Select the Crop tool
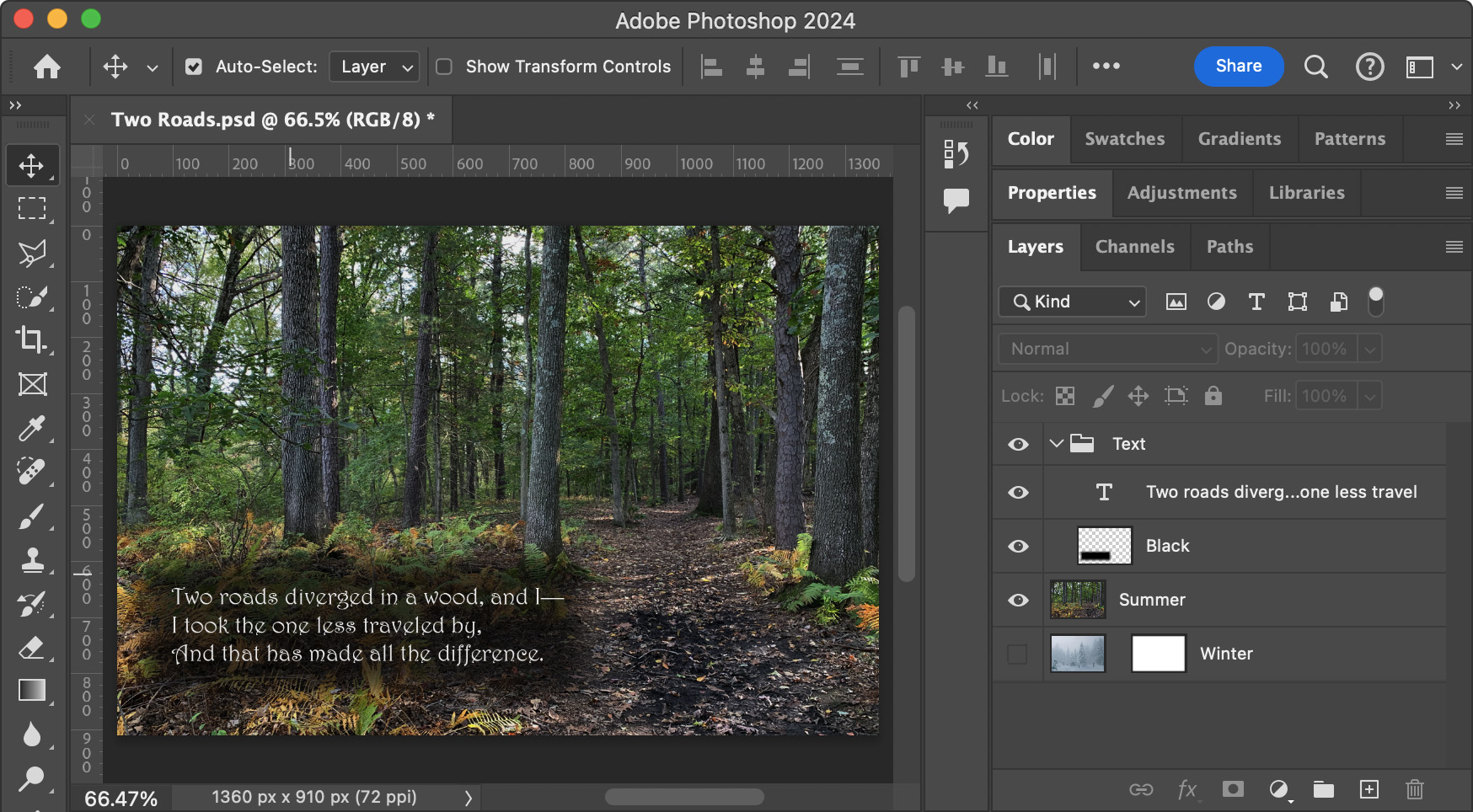Image resolution: width=1473 pixels, height=812 pixels. click(32, 339)
